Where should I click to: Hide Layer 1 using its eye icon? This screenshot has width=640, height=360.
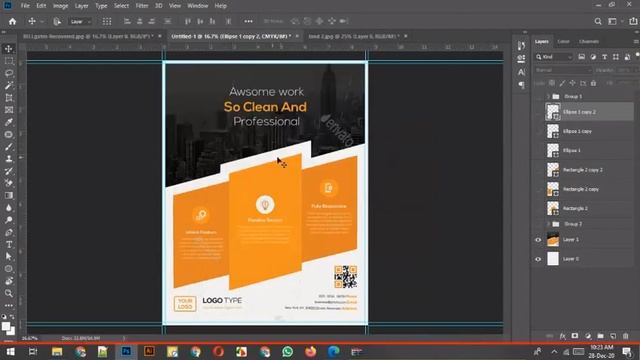click(x=538, y=240)
